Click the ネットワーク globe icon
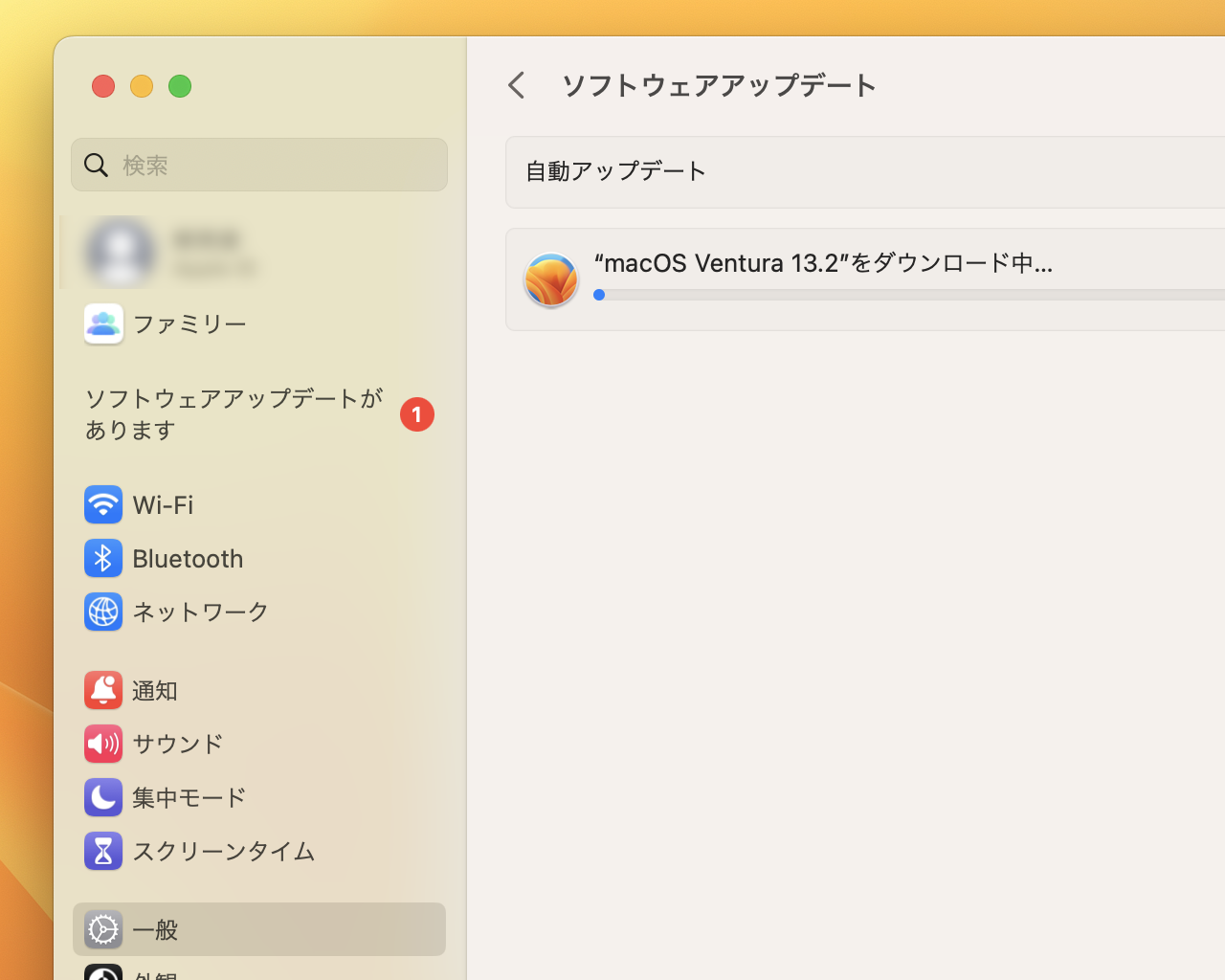Viewport: 1225px width, 980px height. 103,612
